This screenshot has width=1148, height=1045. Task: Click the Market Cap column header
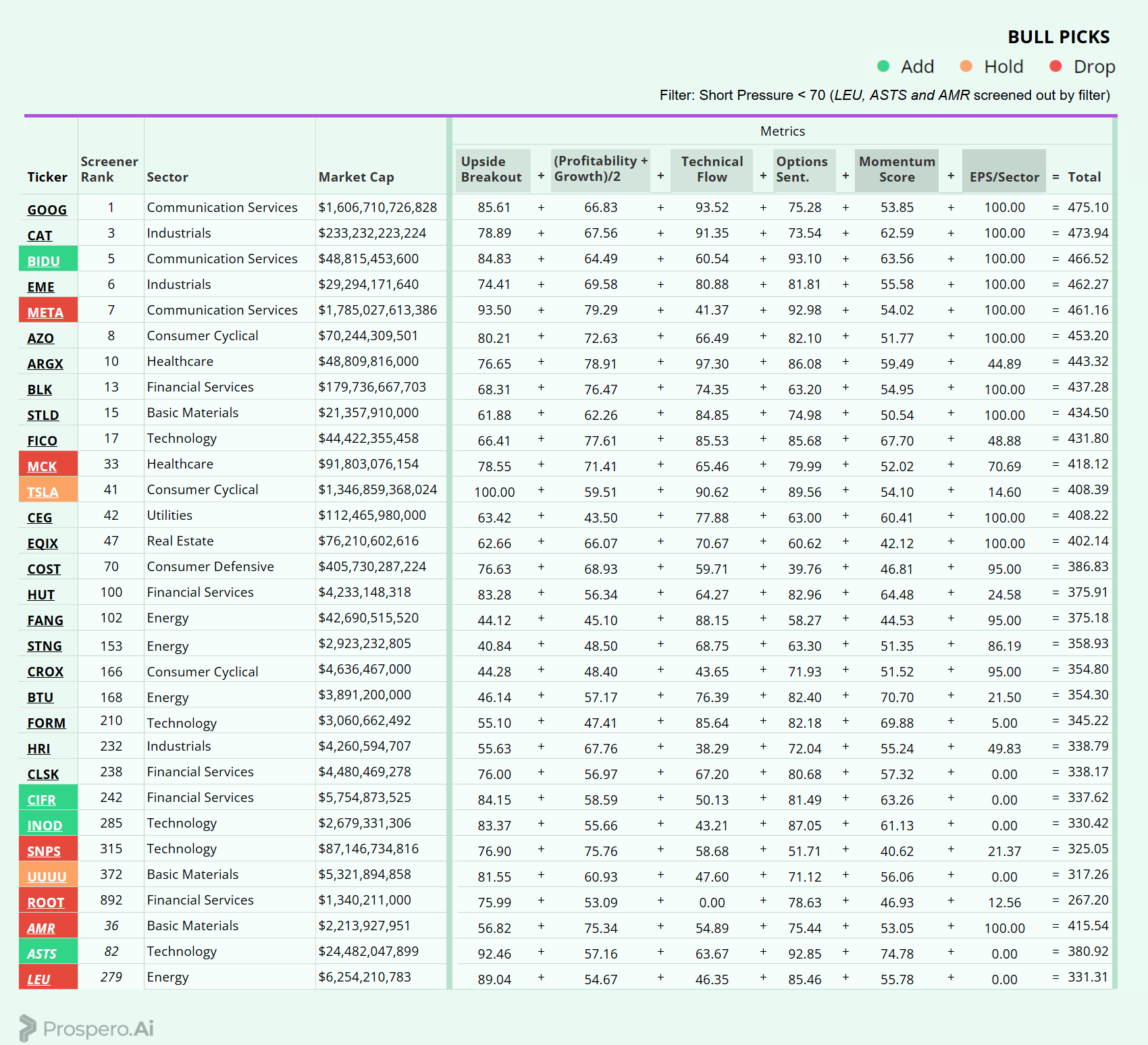[356, 177]
